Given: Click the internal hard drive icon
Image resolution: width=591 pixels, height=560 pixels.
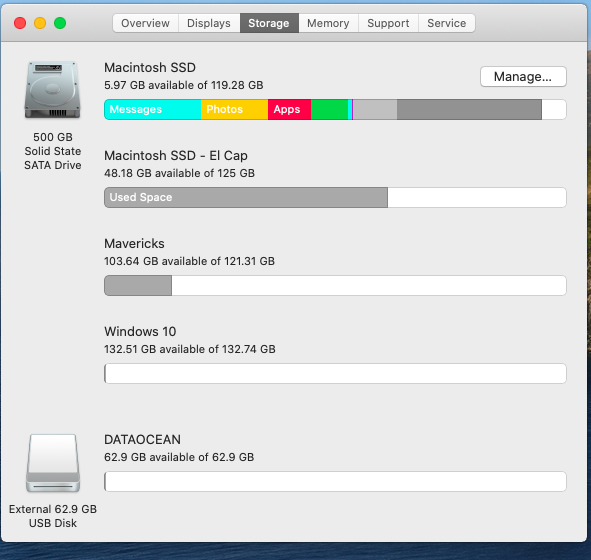Looking at the screenshot, I should pyautogui.click(x=53, y=90).
